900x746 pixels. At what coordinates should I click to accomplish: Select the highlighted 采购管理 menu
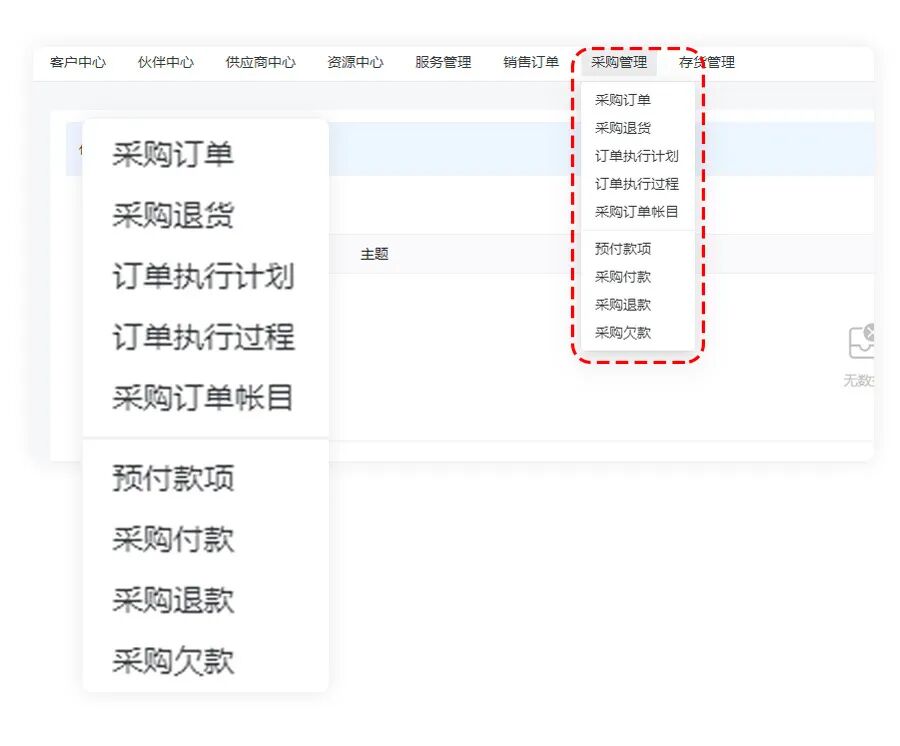[620, 62]
